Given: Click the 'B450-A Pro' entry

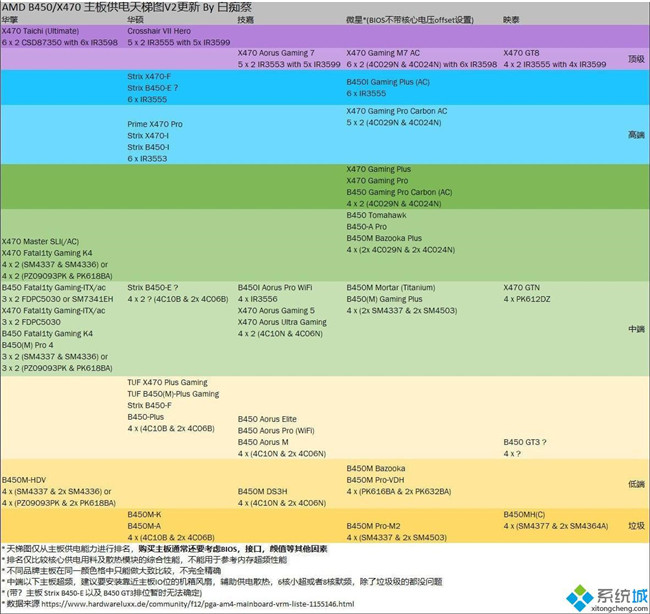Looking at the screenshot, I should [366, 227].
